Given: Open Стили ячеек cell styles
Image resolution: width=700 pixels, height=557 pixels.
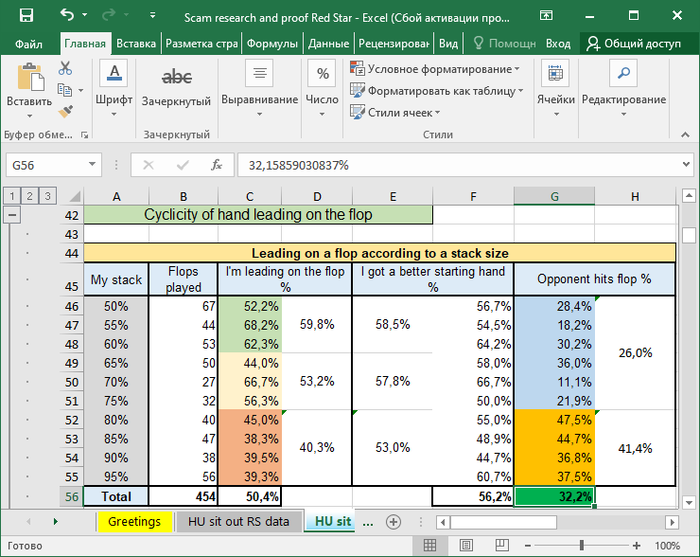Looking at the screenshot, I should (395, 112).
